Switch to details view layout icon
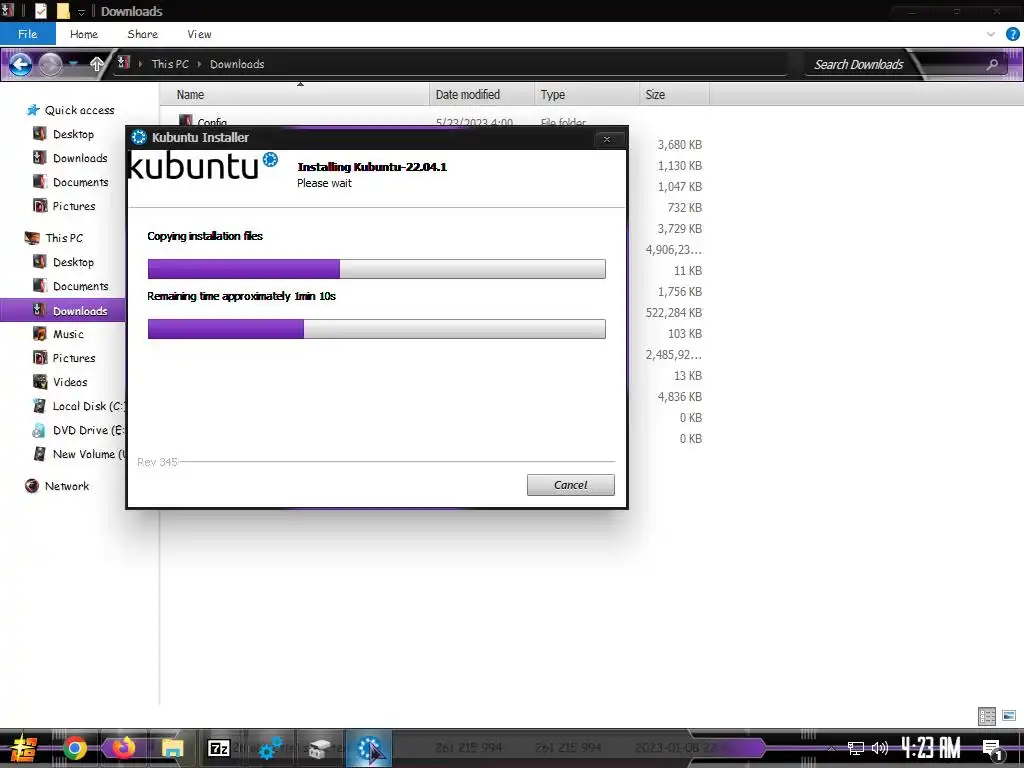 click(987, 716)
